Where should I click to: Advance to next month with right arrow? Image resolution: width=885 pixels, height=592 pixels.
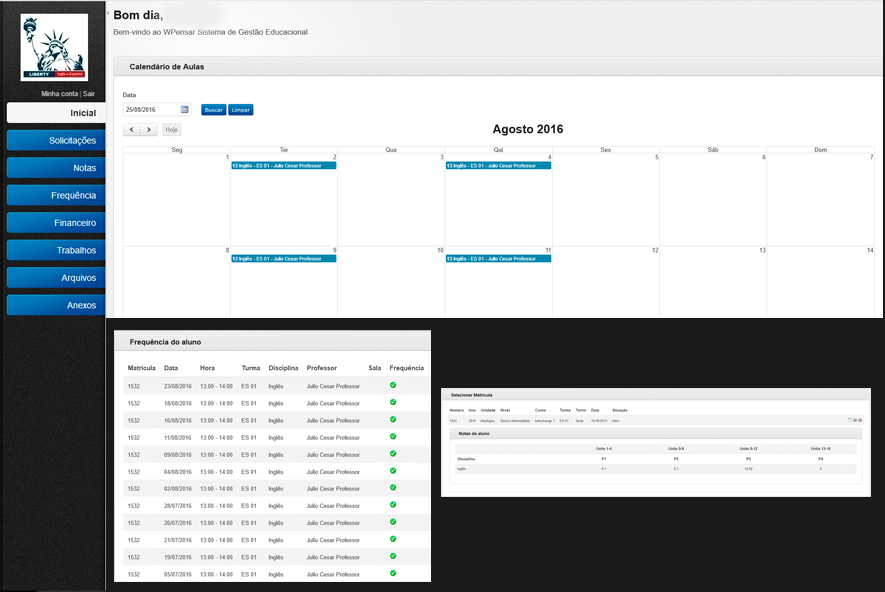(149, 130)
